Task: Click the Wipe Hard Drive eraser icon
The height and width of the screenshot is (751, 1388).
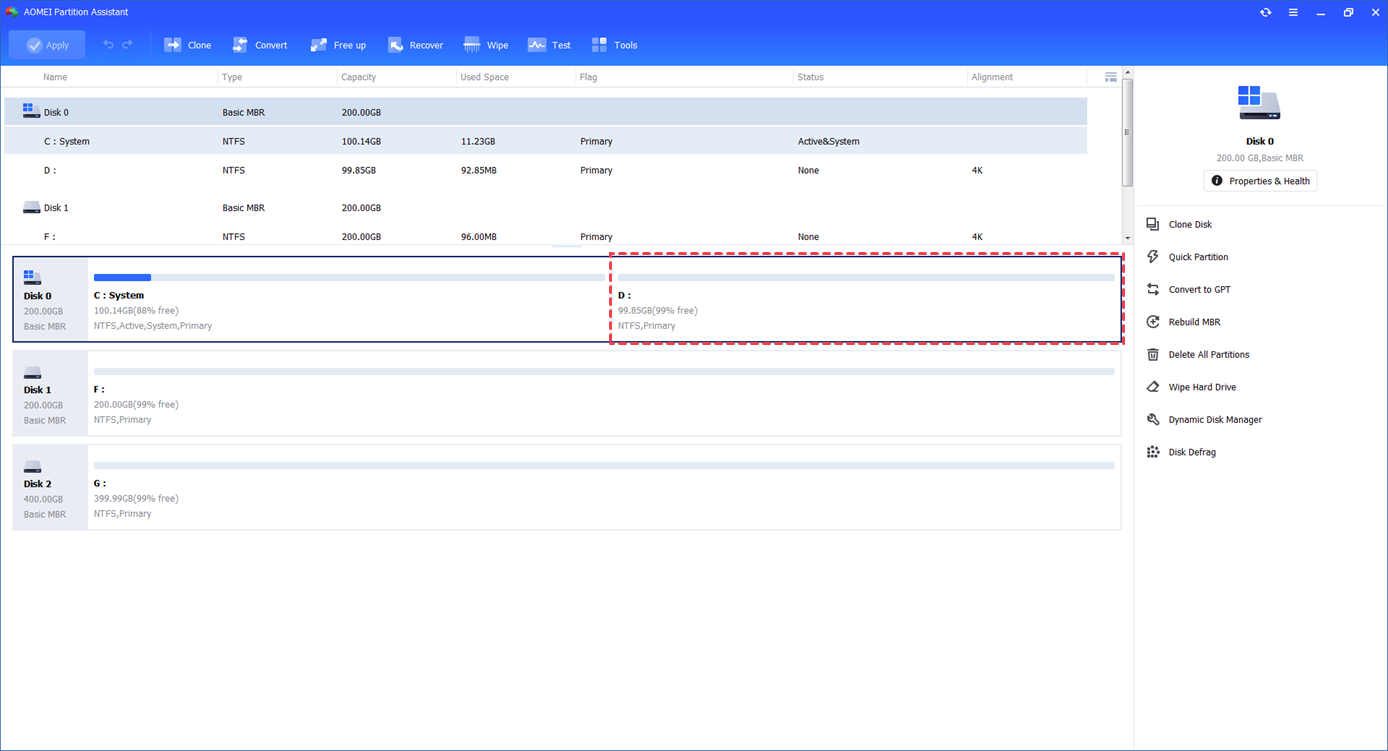Action: [x=1153, y=387]
